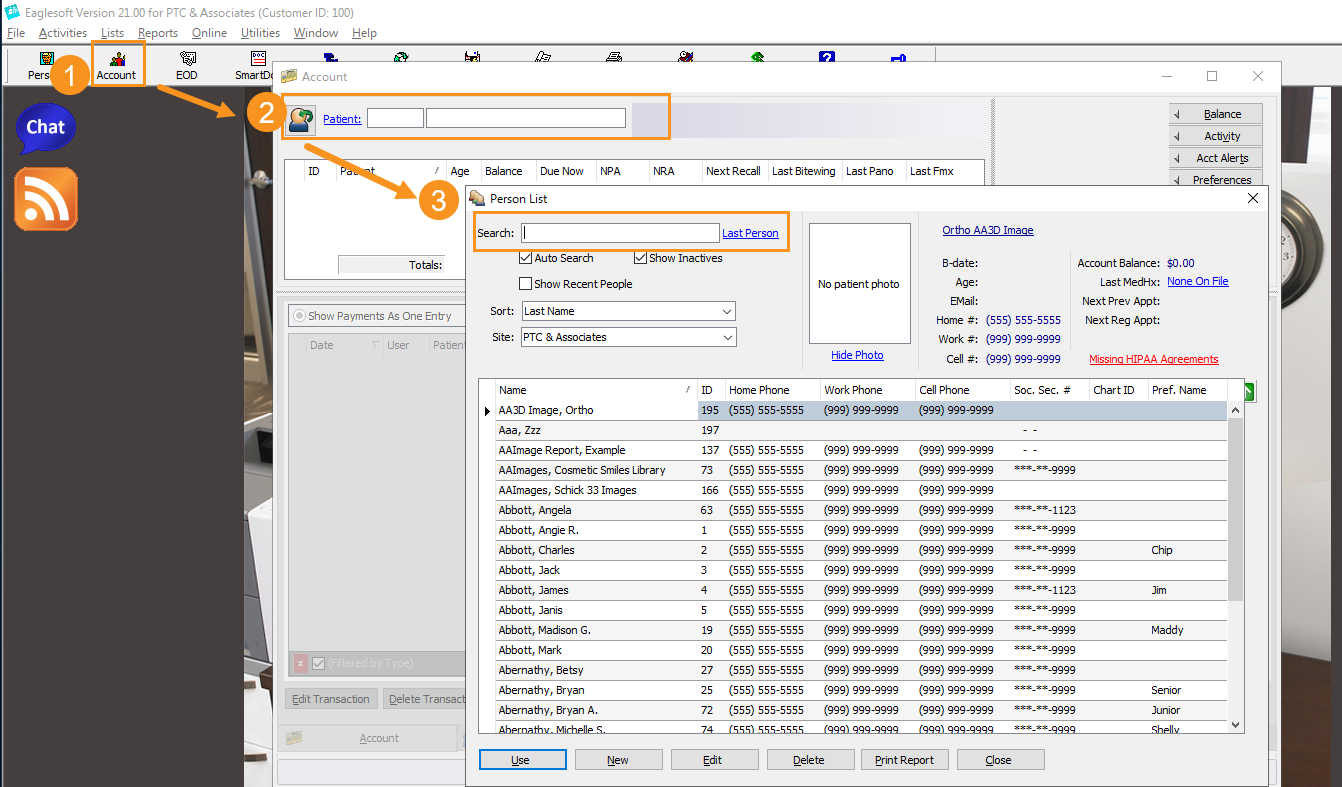Open the Window menu

(316, 33)
